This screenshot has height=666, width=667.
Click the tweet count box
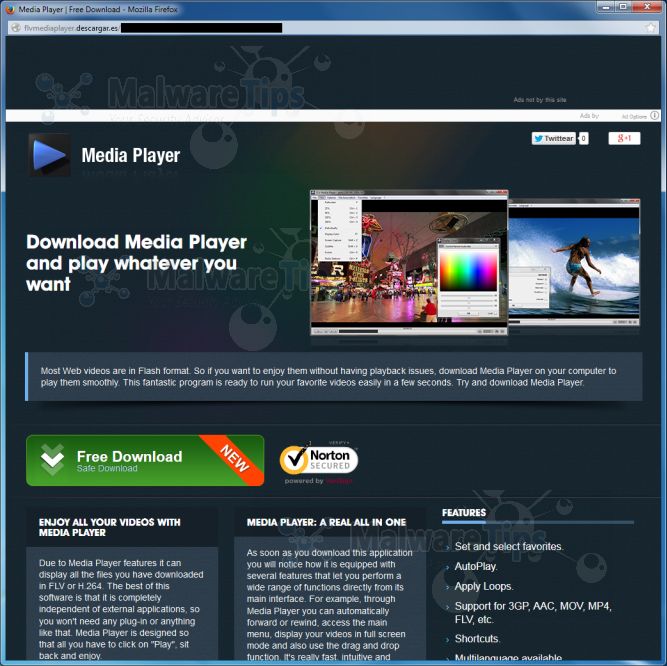584,138
